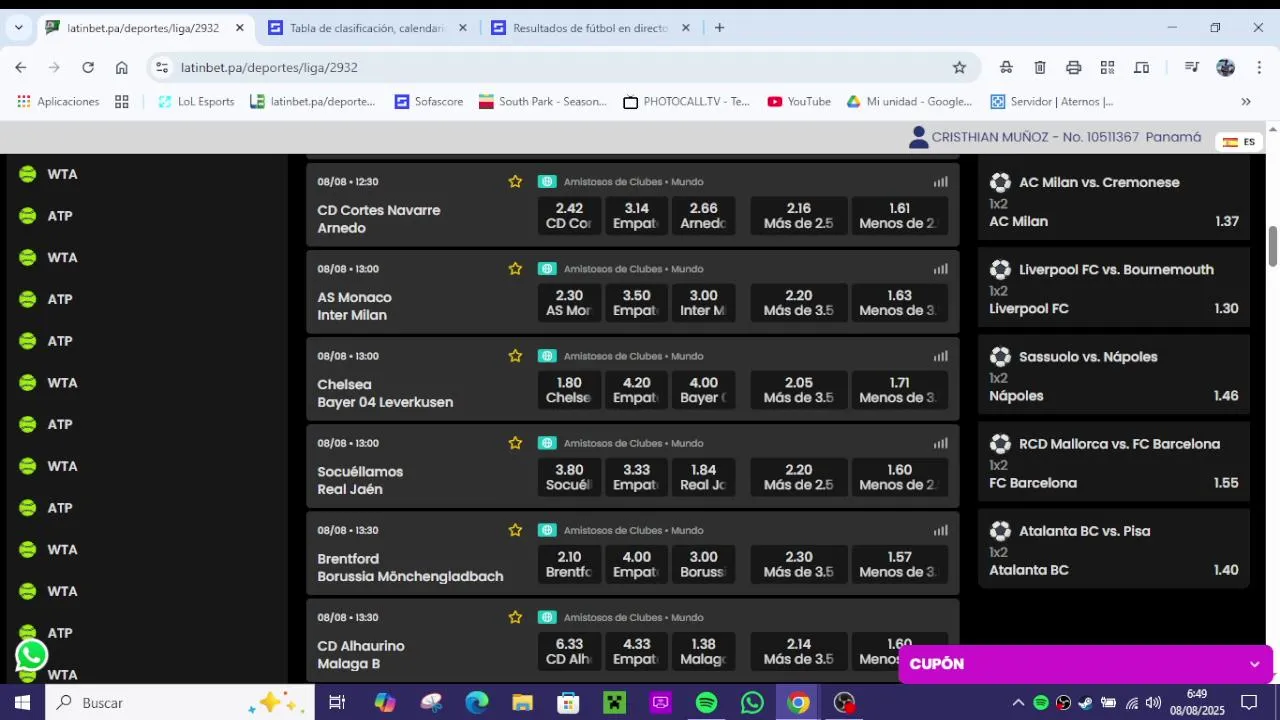This screenshot has height=720, width=1280.
Task: Click the page vertical scrollbar thumb
Action: 1273,246
